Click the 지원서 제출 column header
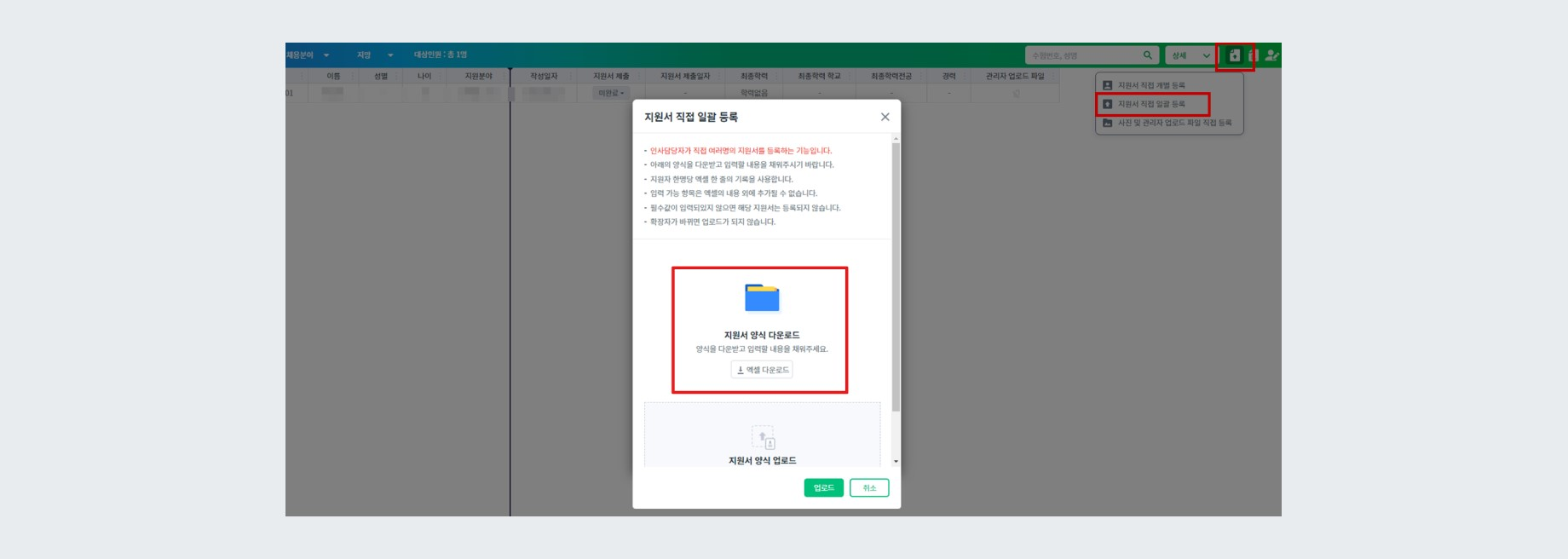The height and width of the screenshot is (559, 1568). click(611, 76)
